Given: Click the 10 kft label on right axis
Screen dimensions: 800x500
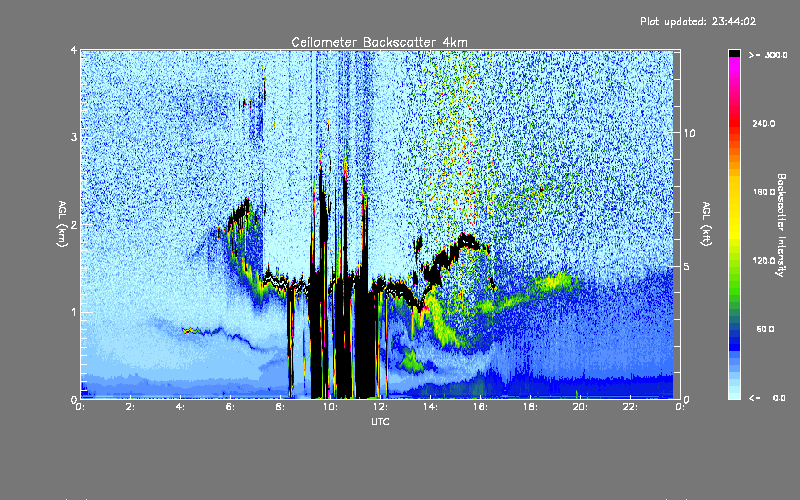Looking at the screenshot, I should pos(689,133).
